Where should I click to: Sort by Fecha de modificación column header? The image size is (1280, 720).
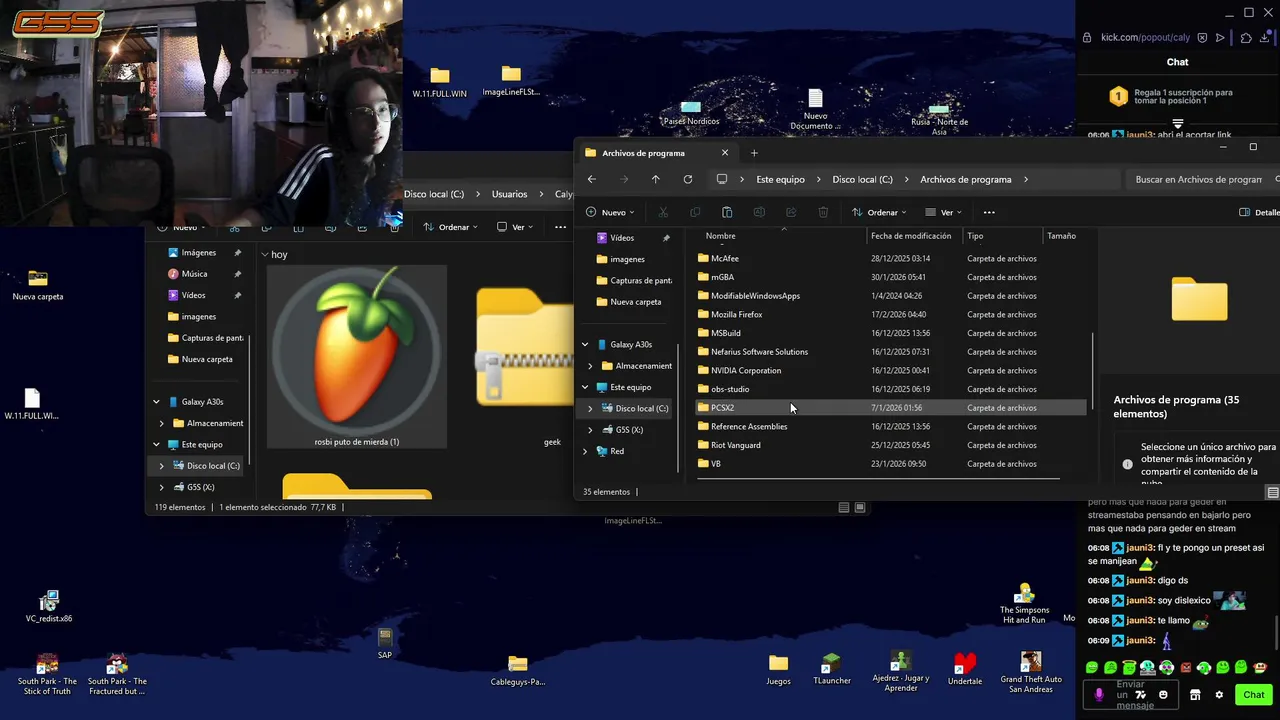click(x=911, y=236)
